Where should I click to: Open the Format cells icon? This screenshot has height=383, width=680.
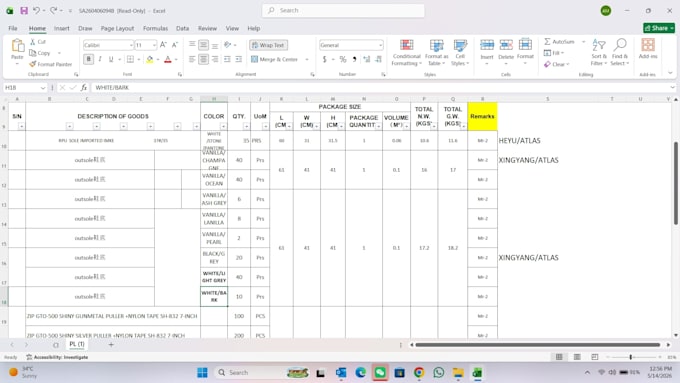[525, 45]
